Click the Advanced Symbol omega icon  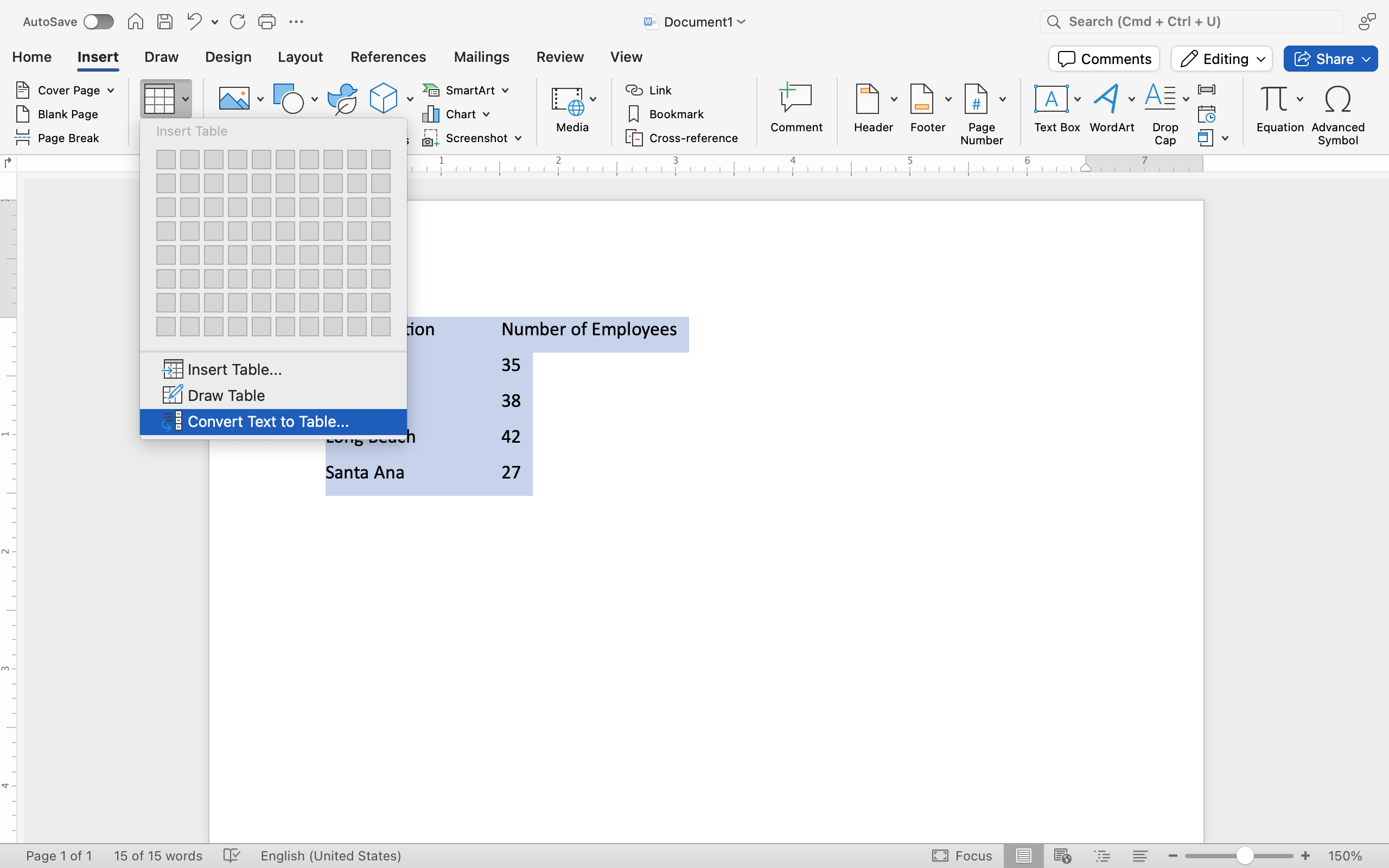point(1337,99)
